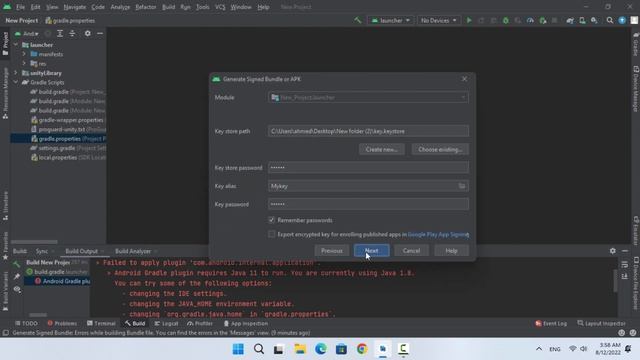Click the Key store path field

pyautogui.click(x=368, y=131)
